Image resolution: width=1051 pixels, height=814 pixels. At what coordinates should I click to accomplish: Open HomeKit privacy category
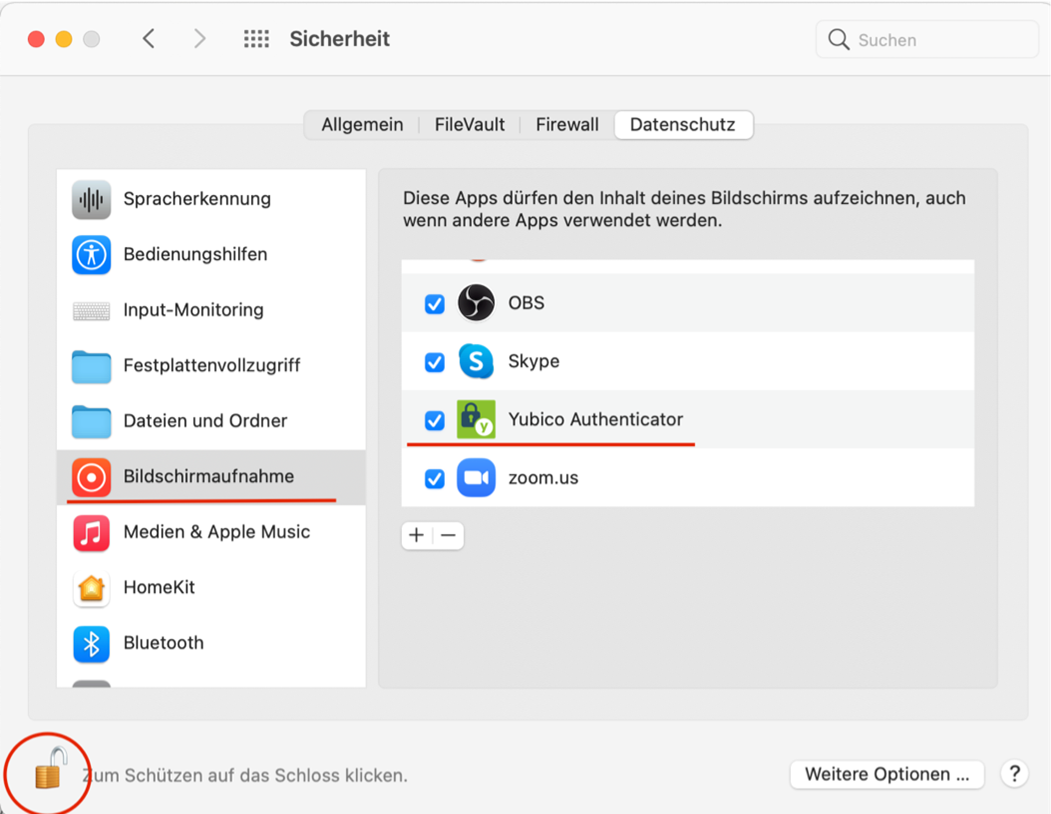pos(158,588)
